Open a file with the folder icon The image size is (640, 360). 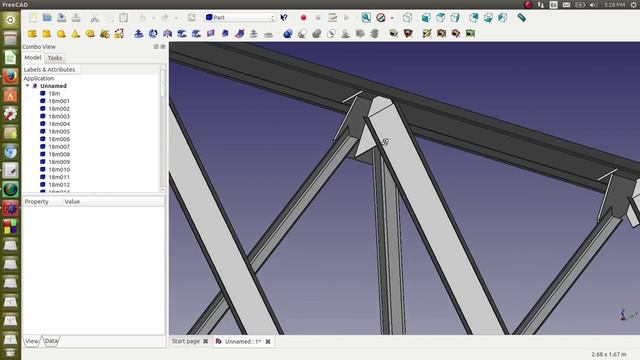pyautogui.click(x=47, y=18)
